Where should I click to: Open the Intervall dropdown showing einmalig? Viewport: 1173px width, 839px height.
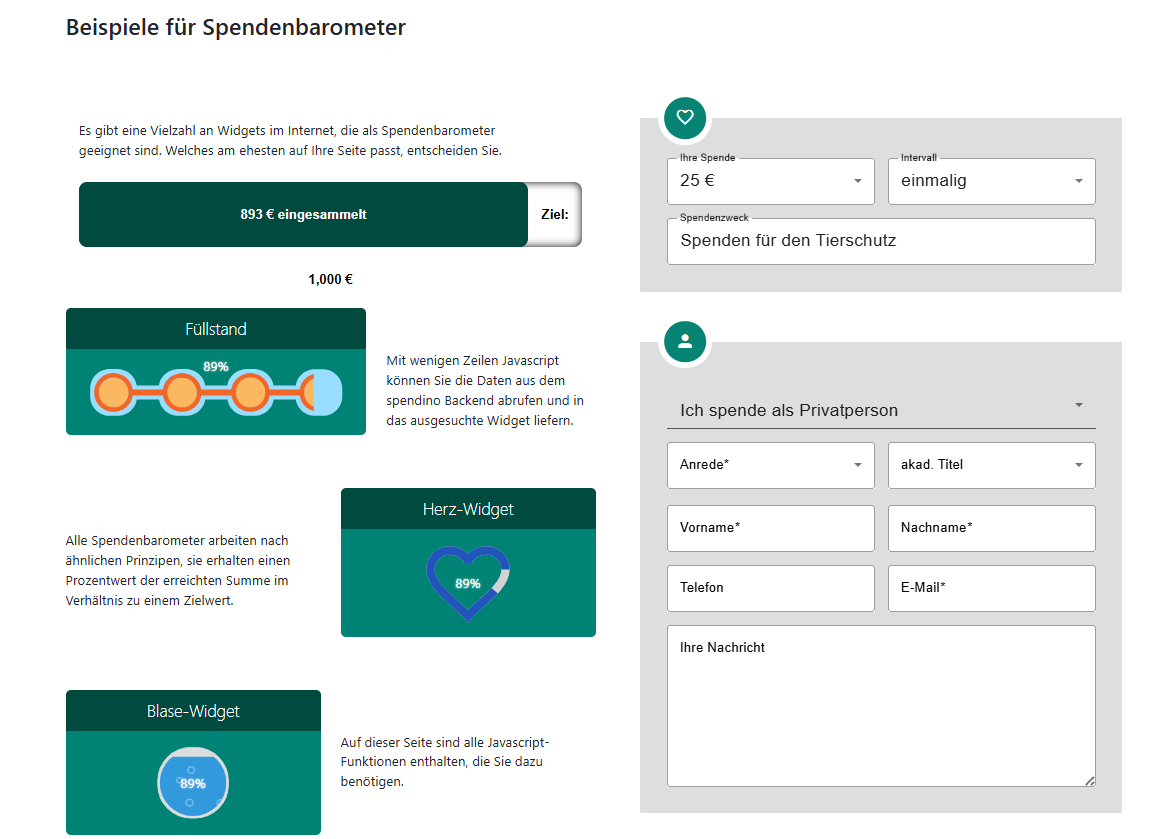990,181
